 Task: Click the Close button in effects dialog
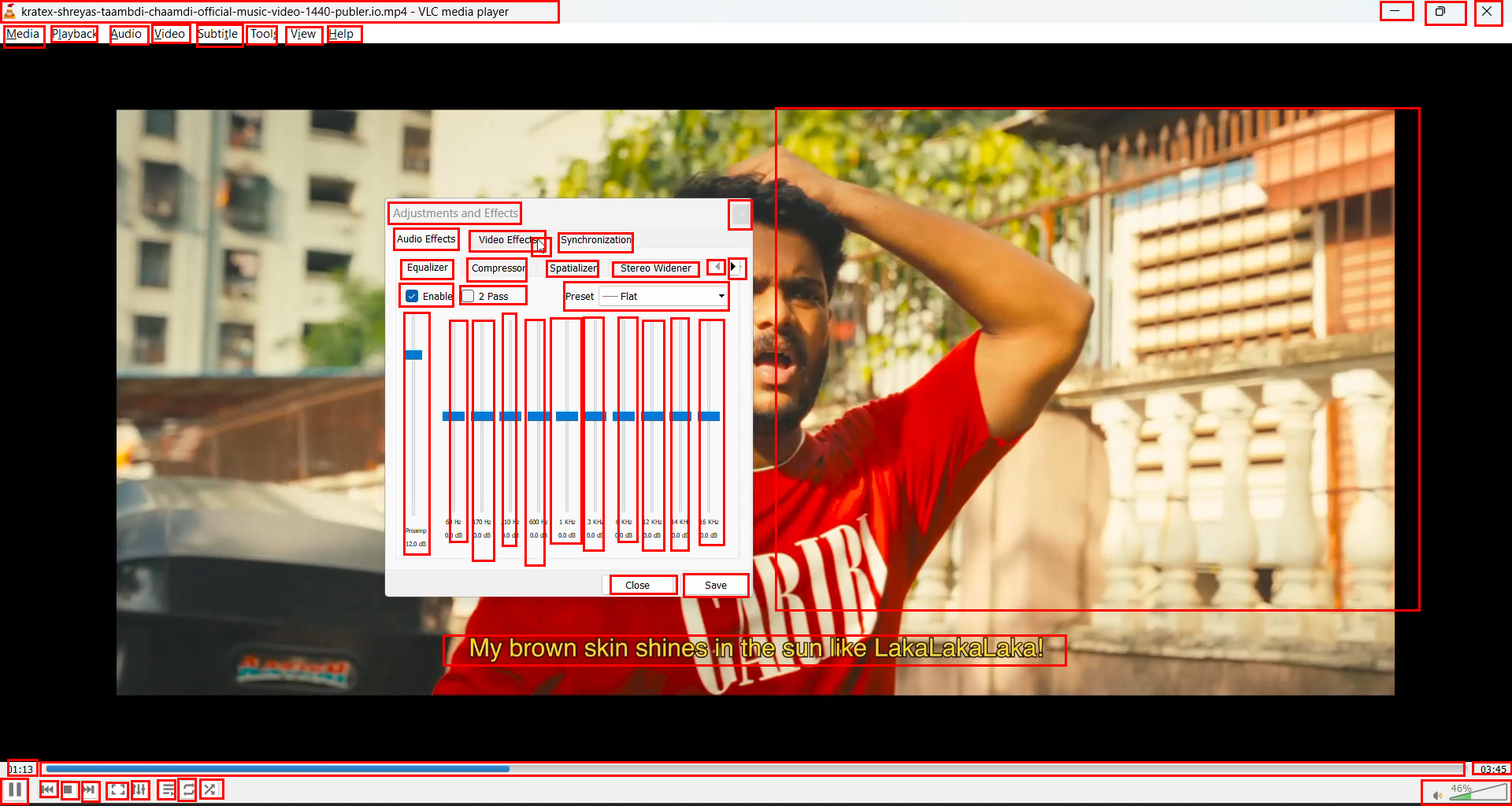(x=638, y=586)
